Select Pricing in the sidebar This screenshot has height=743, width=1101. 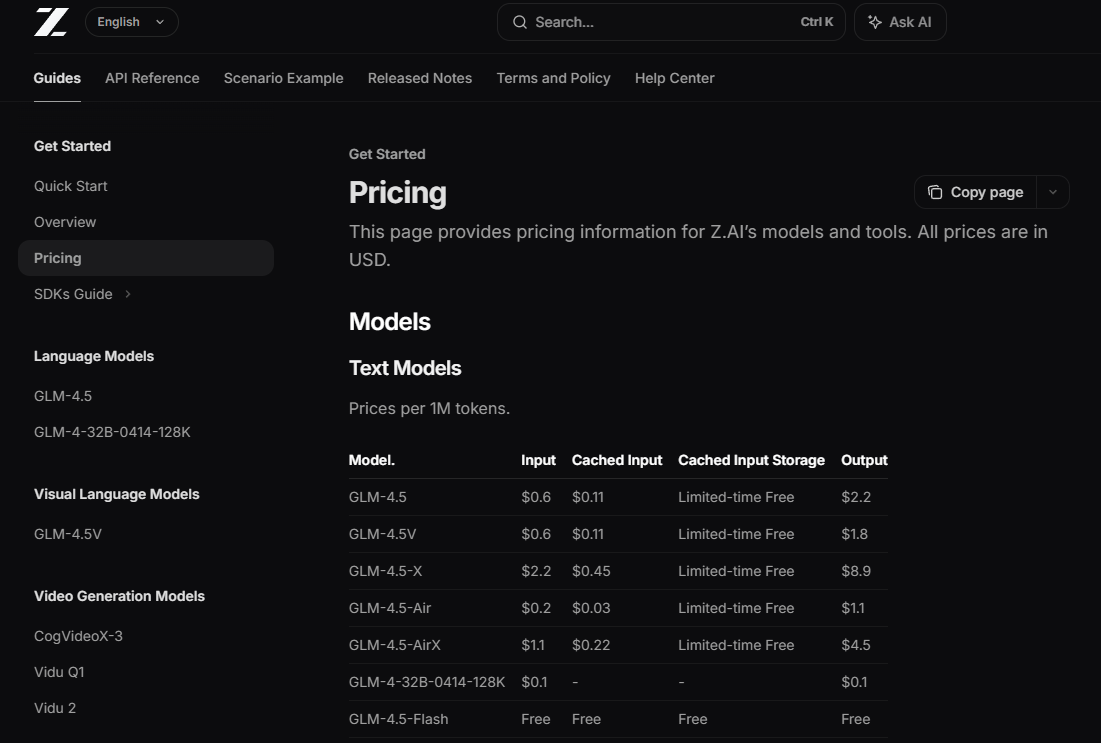(x=146, y=258)
